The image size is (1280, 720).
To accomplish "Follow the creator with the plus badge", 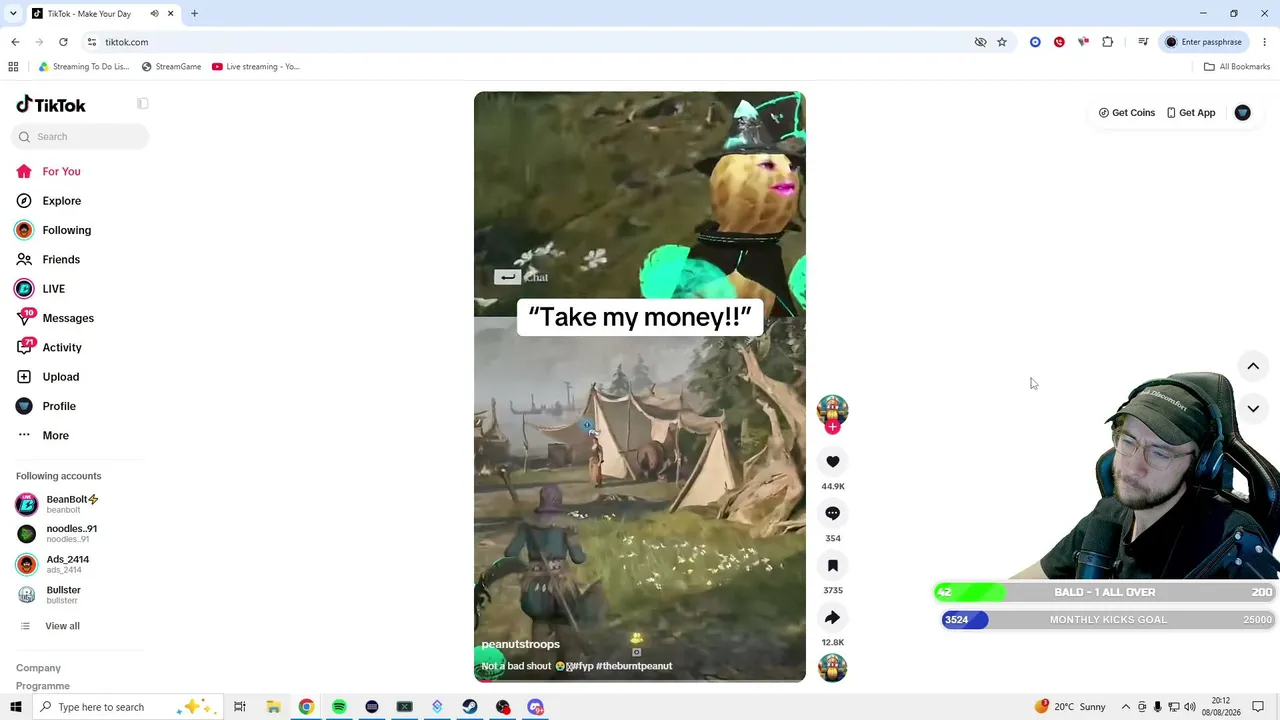I will coord(832,427).
